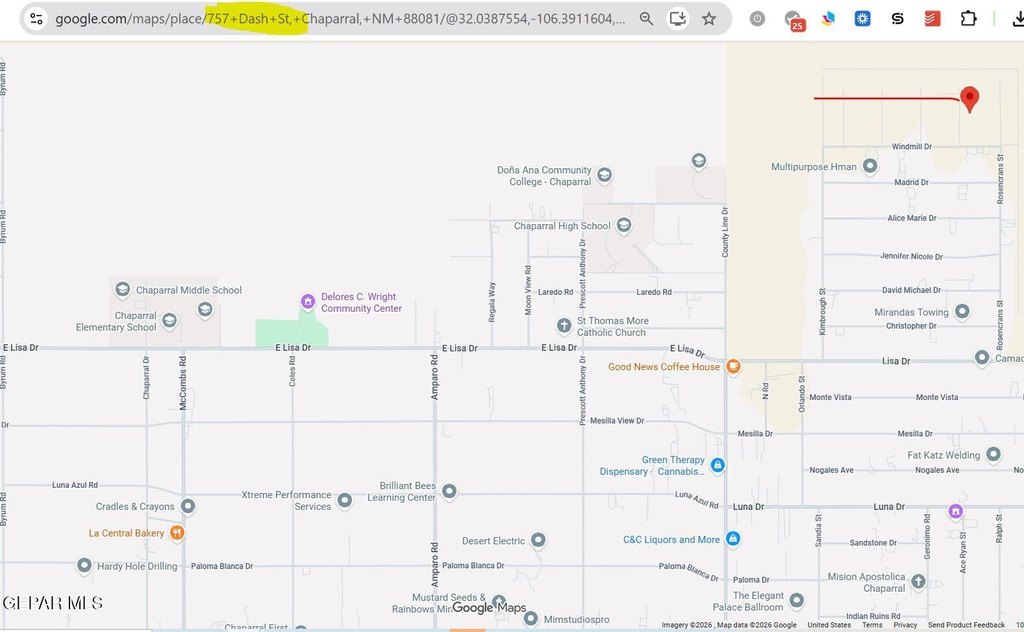Open Mirandas Towing map pin
This screenshot has width=1024, height=632.
point(962,311)
